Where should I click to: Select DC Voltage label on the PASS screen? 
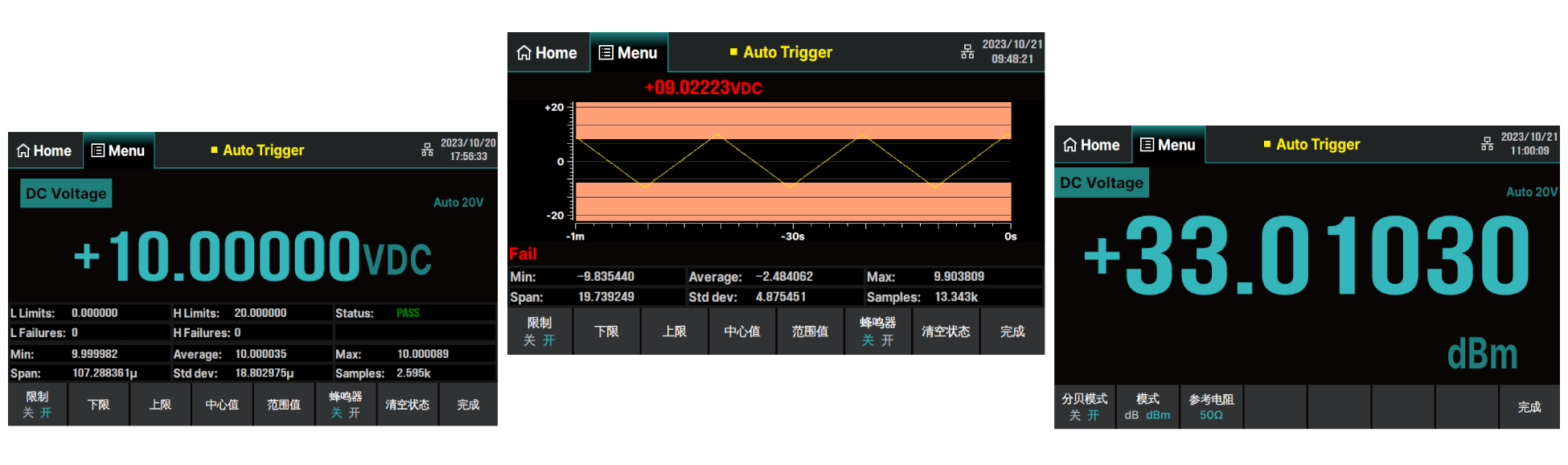point(66,194)
